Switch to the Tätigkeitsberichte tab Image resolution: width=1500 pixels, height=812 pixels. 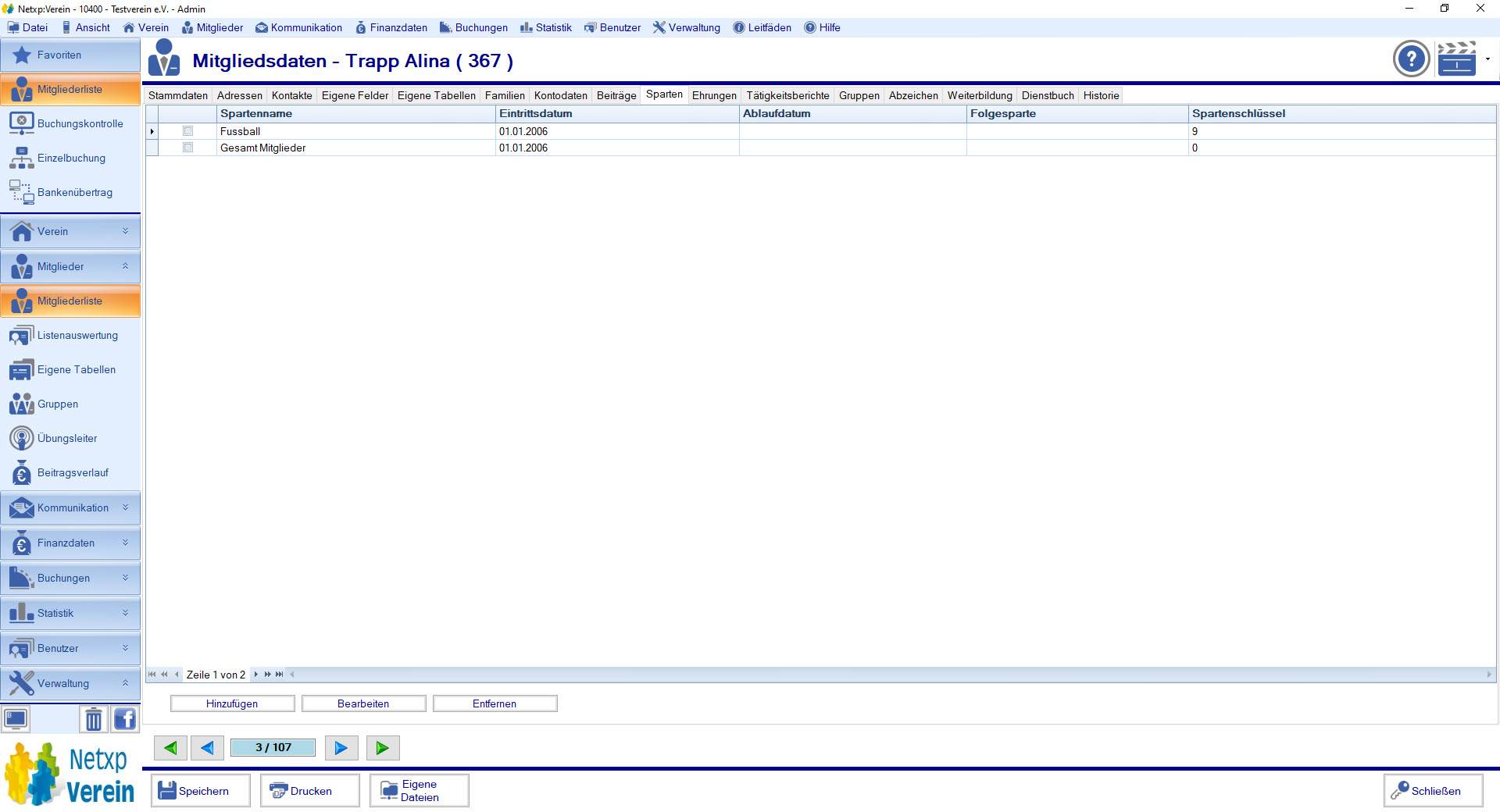click(787, 95)
